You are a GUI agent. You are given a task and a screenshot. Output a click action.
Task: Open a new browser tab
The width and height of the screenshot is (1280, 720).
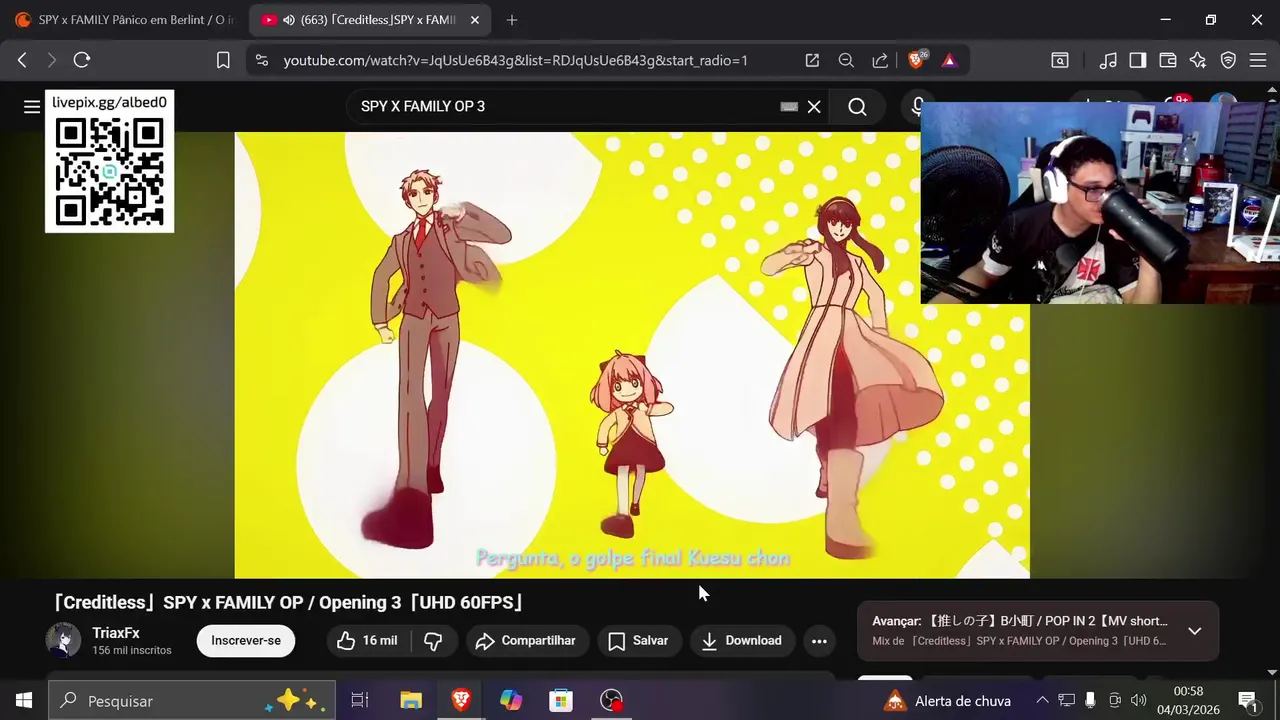(x=512, y=20)
